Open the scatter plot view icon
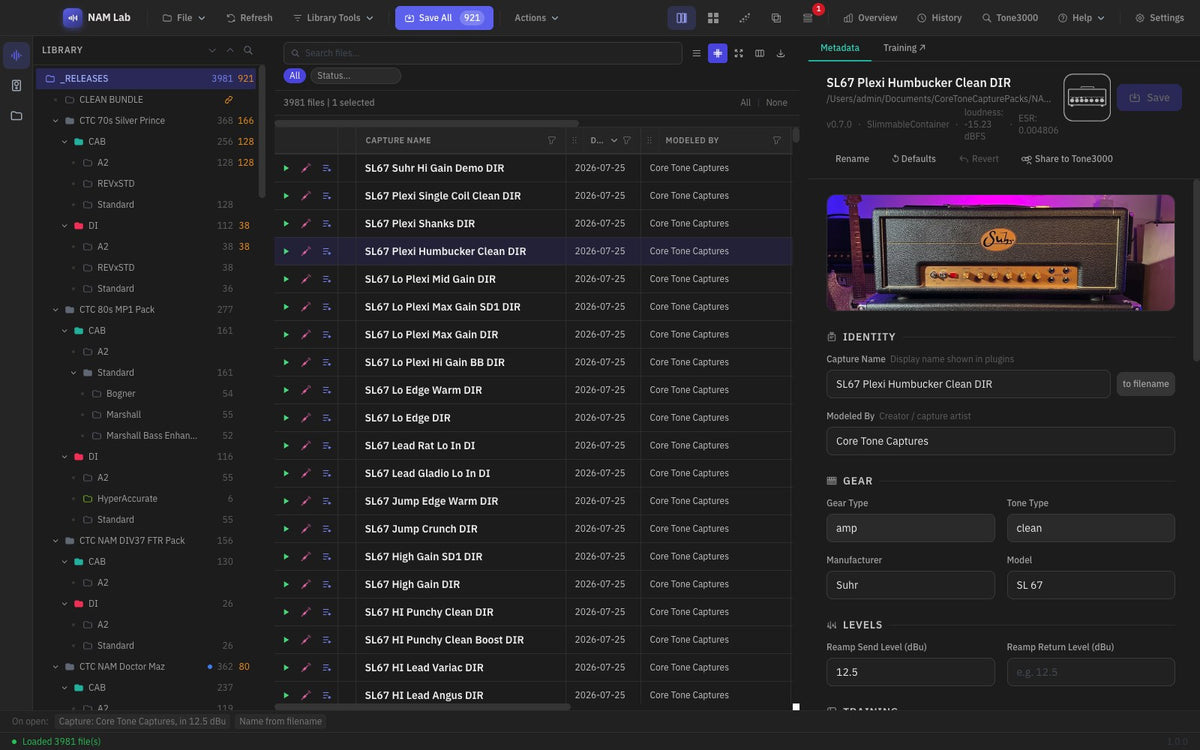The image size is (1200, 750). coord(745,18)
